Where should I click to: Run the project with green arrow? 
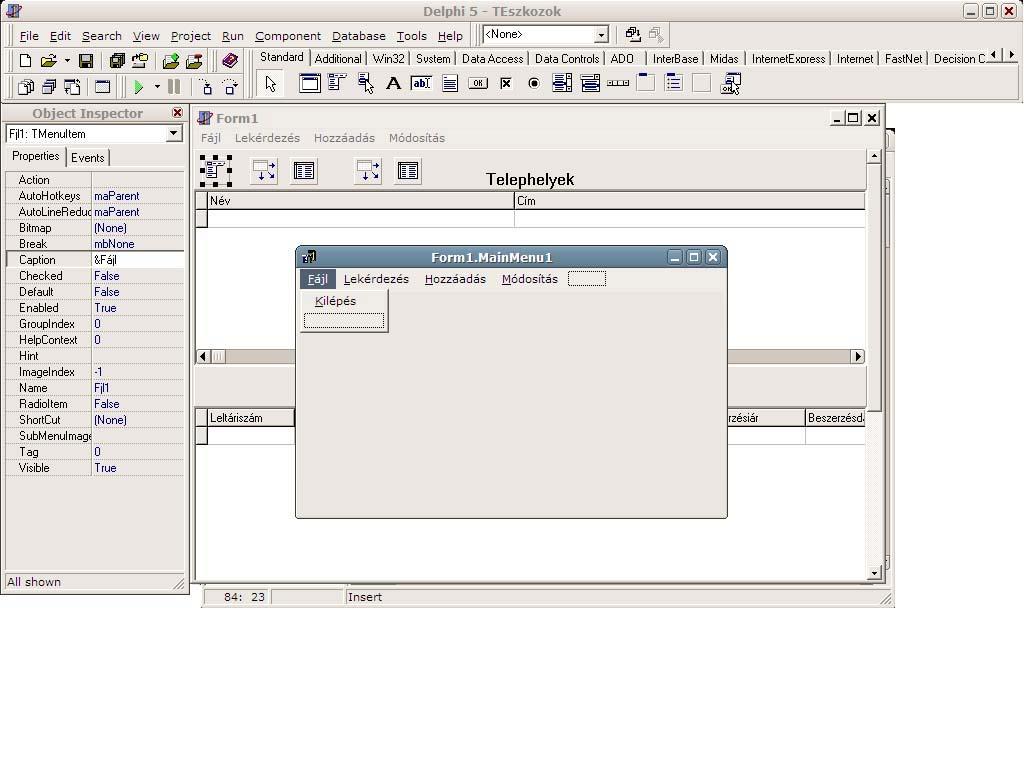pos(138,86)
